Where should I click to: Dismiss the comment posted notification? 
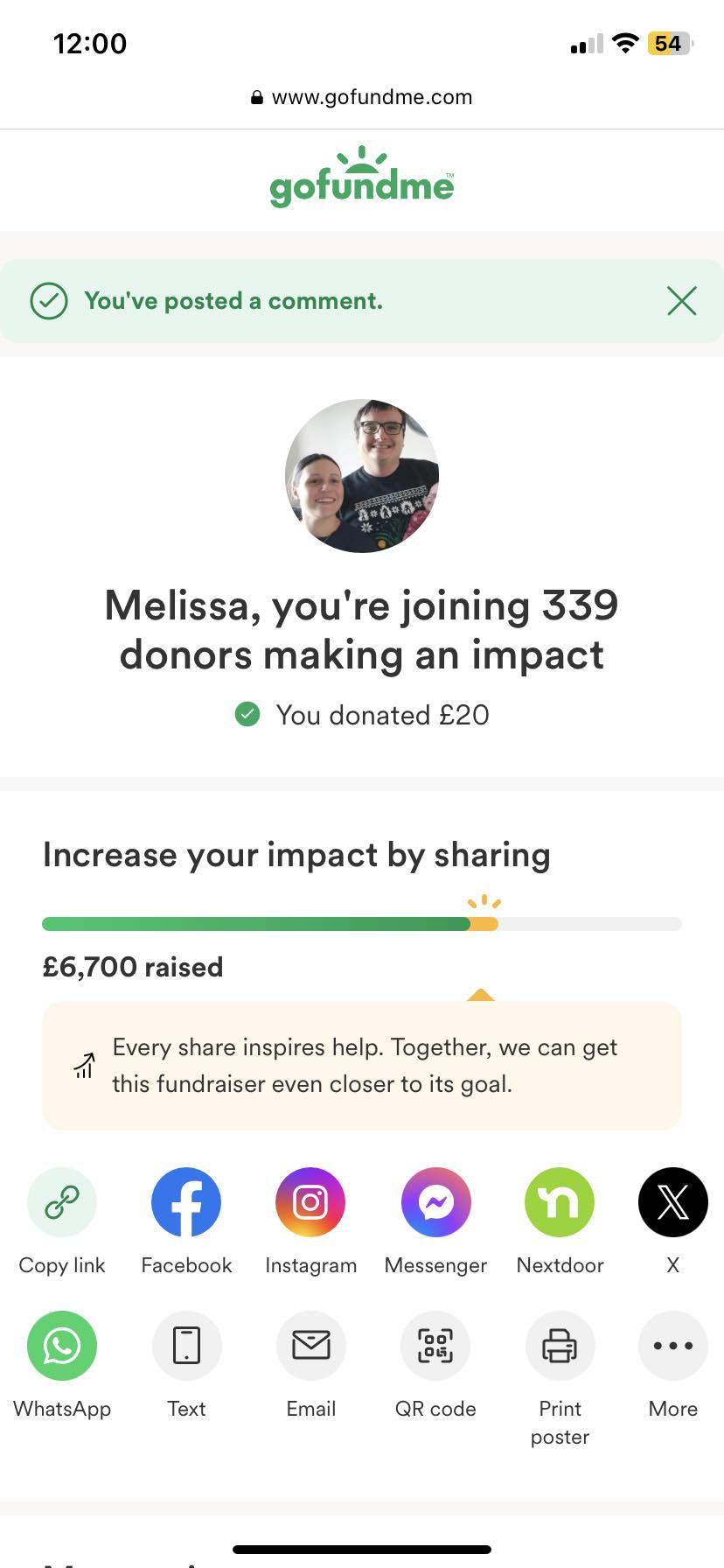tap(681, 301)
